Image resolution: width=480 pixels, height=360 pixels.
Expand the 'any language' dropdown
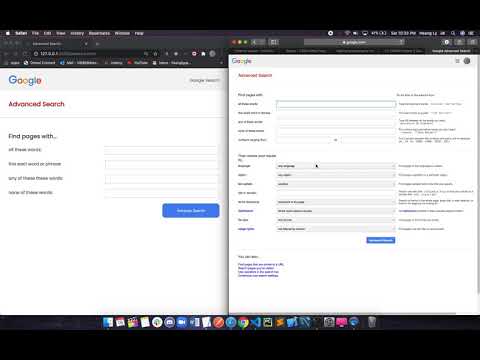(336, 166)
